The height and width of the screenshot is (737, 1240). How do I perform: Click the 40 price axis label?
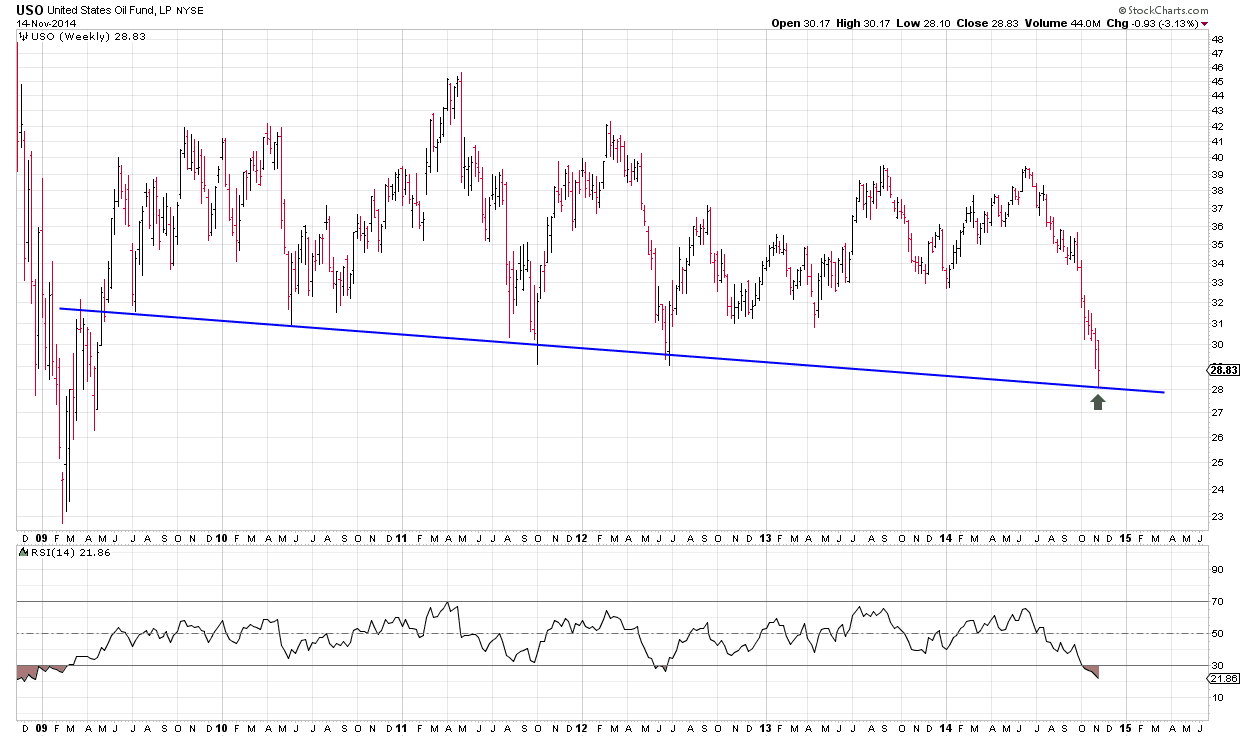(x=1217, y=157)
